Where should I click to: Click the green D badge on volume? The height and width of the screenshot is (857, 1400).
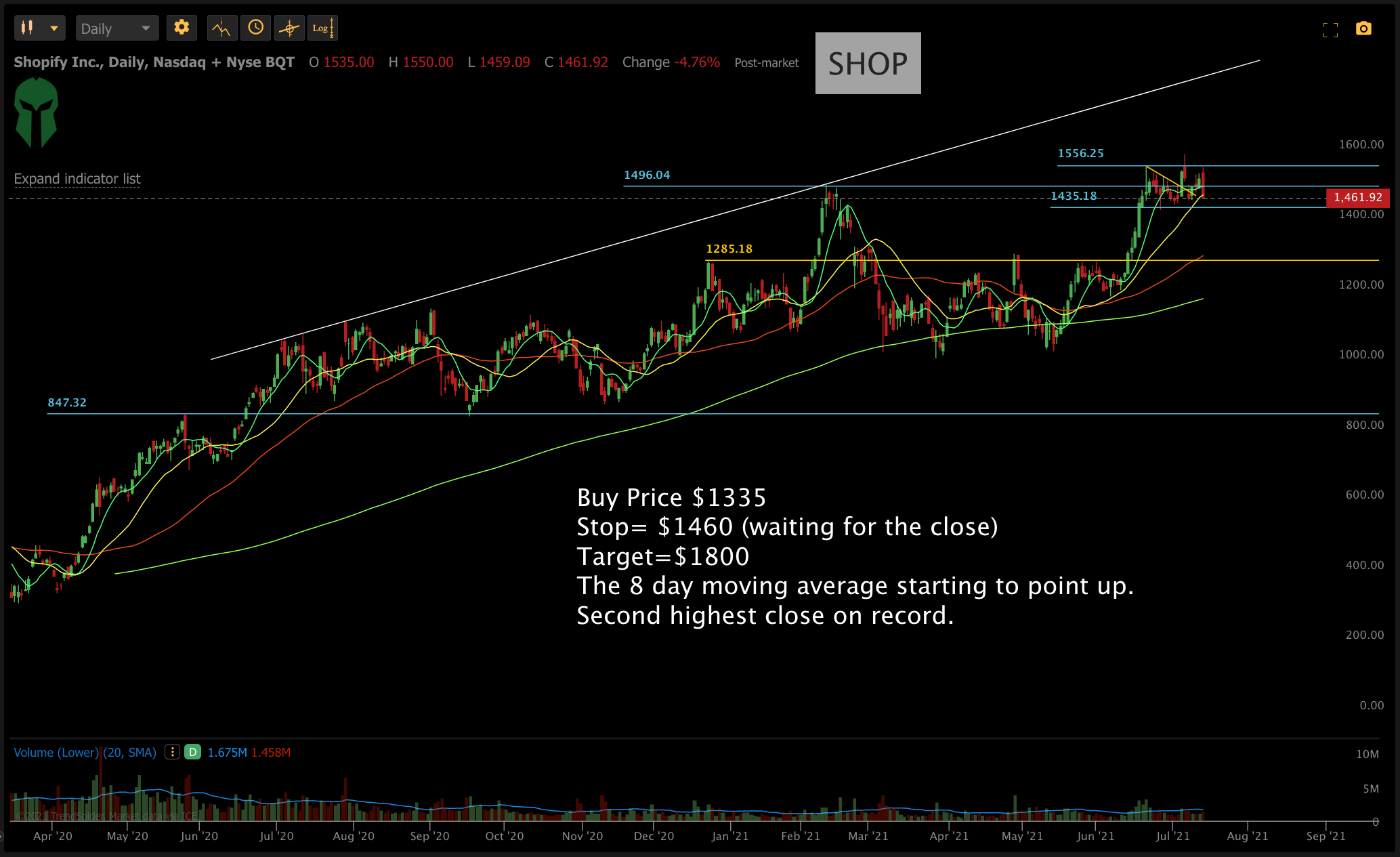[193, 752]
